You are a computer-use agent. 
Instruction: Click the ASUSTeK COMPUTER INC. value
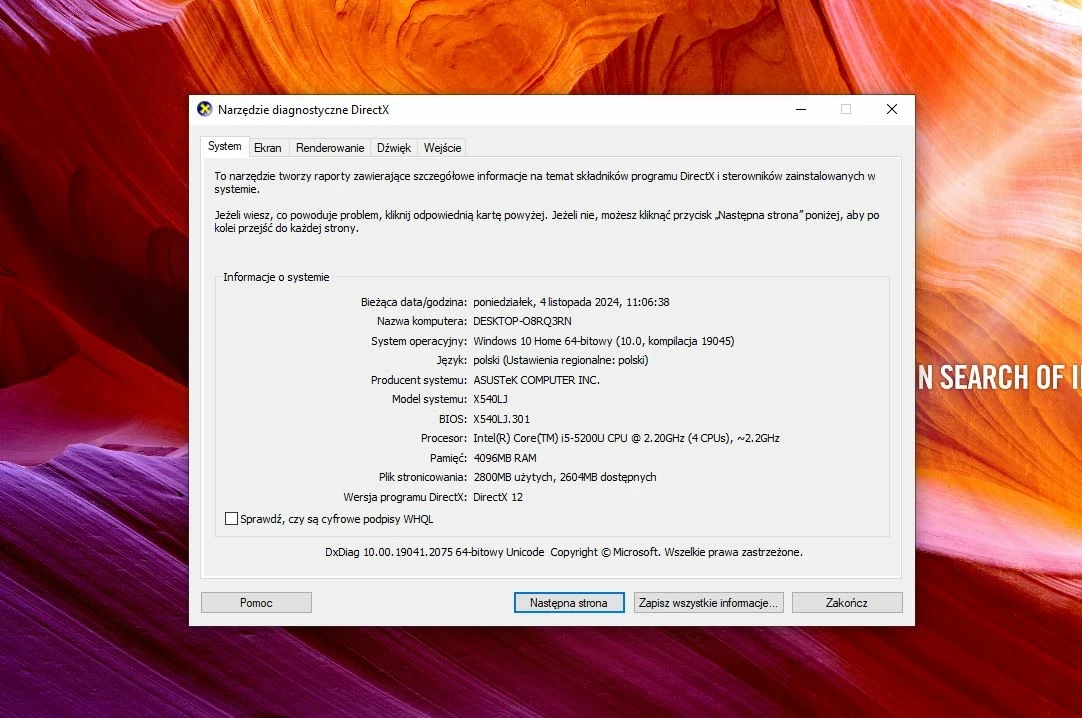(536, 380)
